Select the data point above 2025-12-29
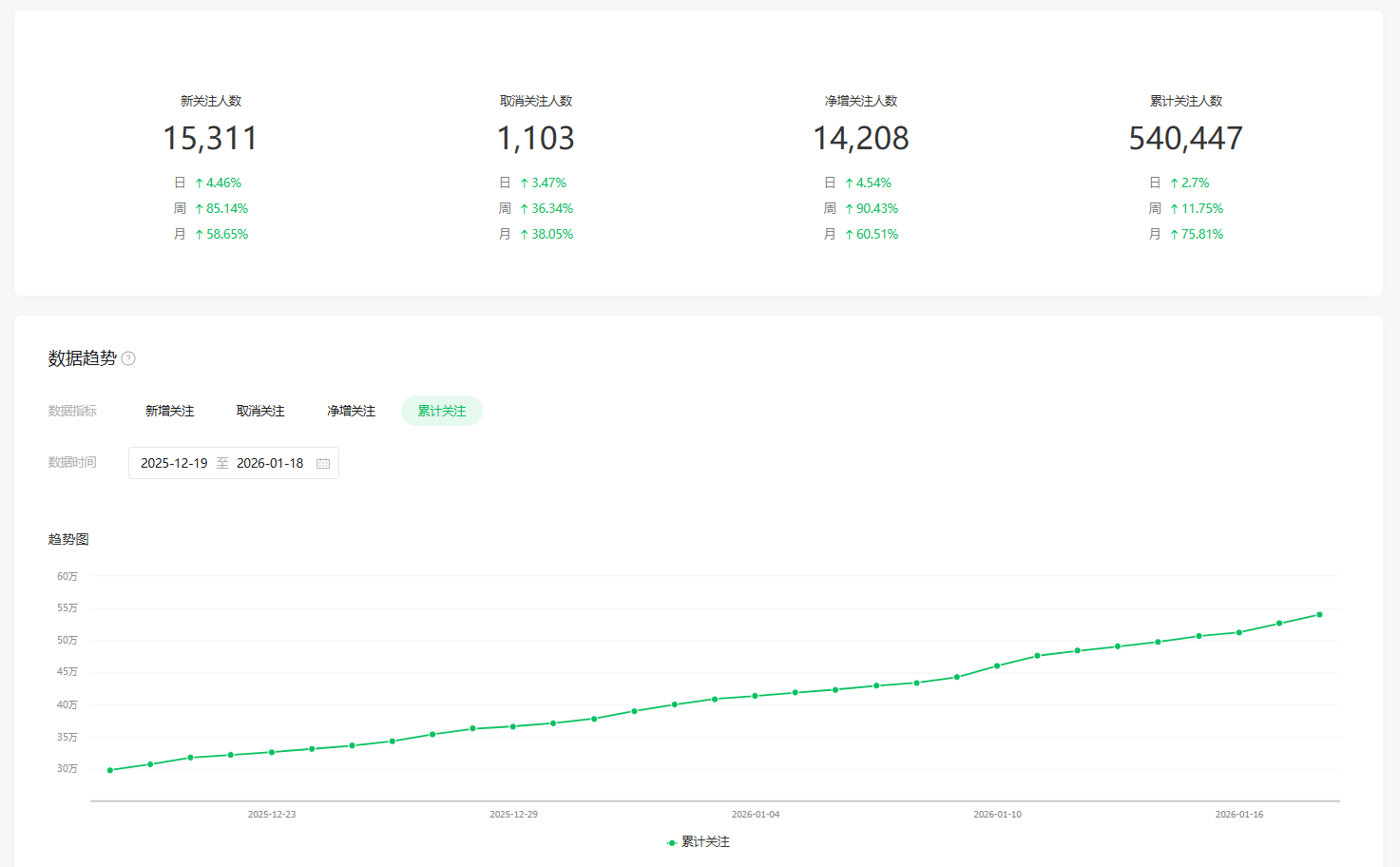The height and width of the screenshot is (867, 1400). pos(513,726)
